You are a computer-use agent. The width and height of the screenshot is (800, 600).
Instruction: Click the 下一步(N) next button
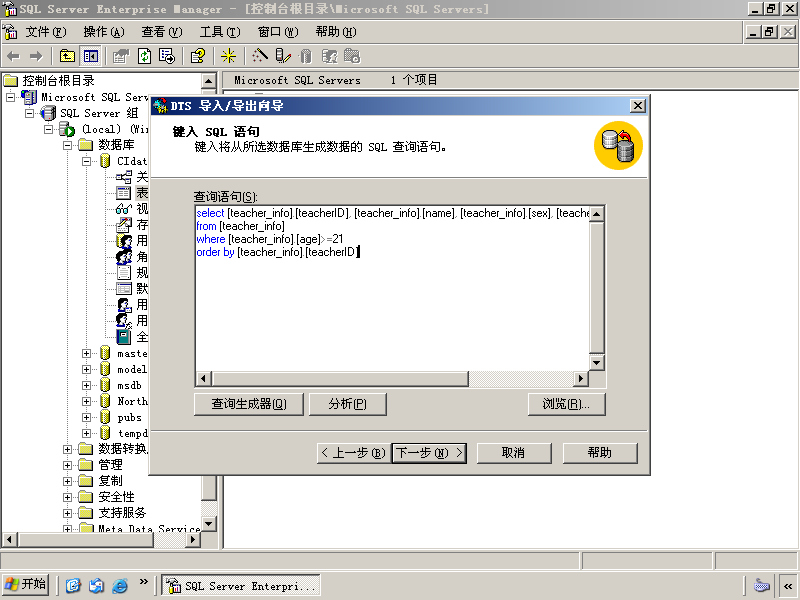pos(429,453)
